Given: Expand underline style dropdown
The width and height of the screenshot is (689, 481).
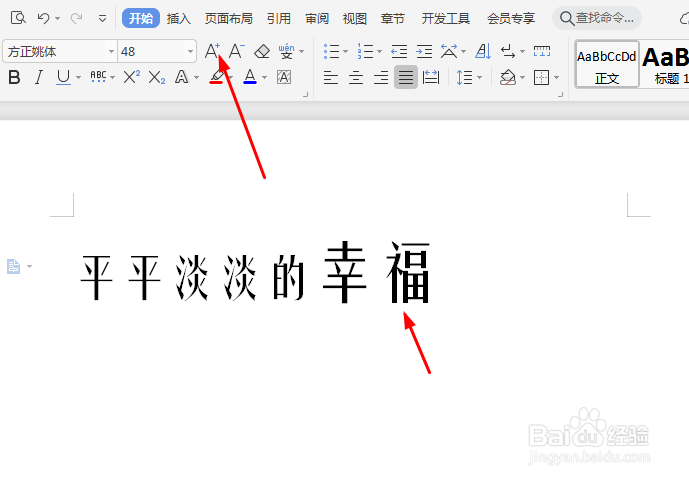Looking at the screenshot, I should (x=78, y=78).
